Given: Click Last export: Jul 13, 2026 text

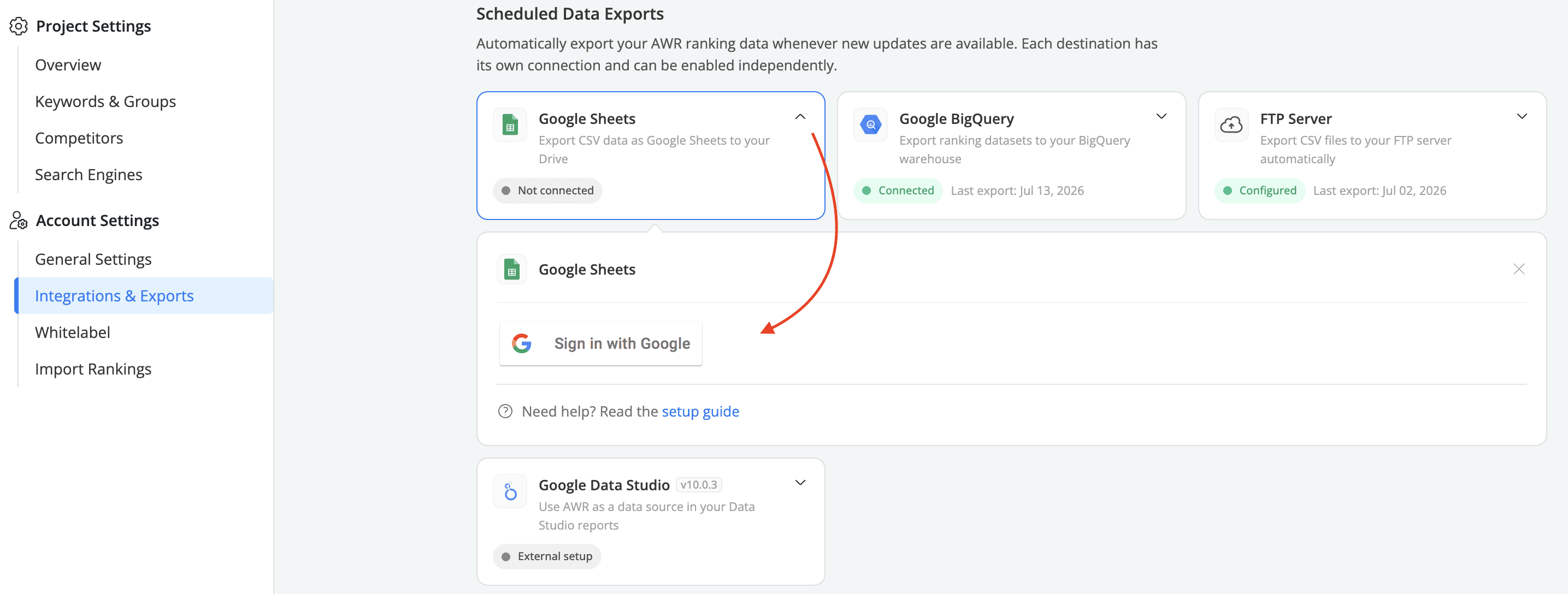Looking at the screenshot, I should pos(1017,191).
